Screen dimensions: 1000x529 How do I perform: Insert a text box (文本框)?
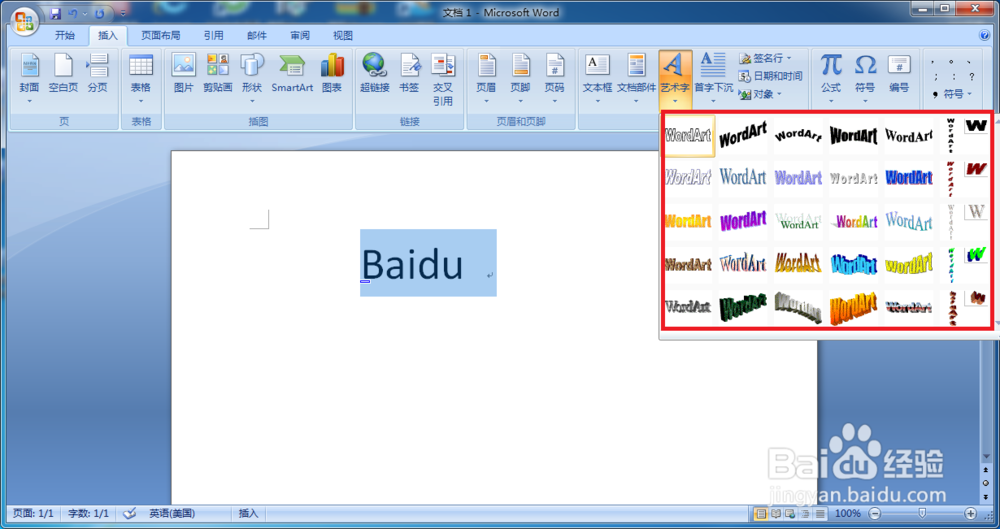tap(598, 78)
